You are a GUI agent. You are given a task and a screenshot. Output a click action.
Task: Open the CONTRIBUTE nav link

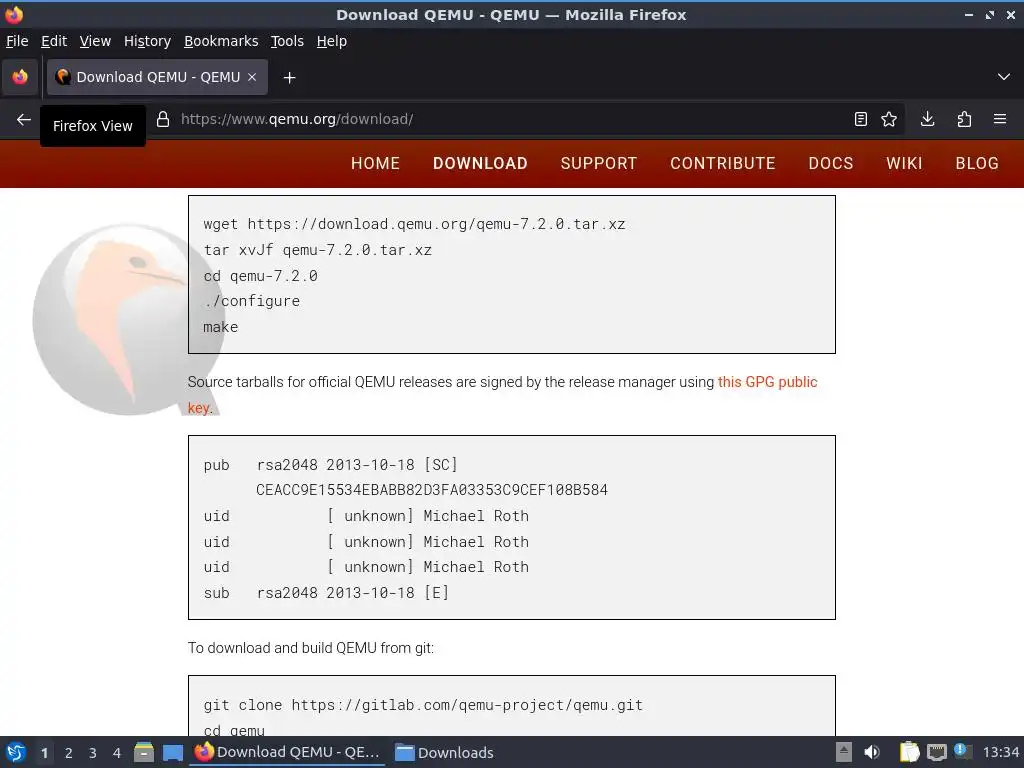722,163
